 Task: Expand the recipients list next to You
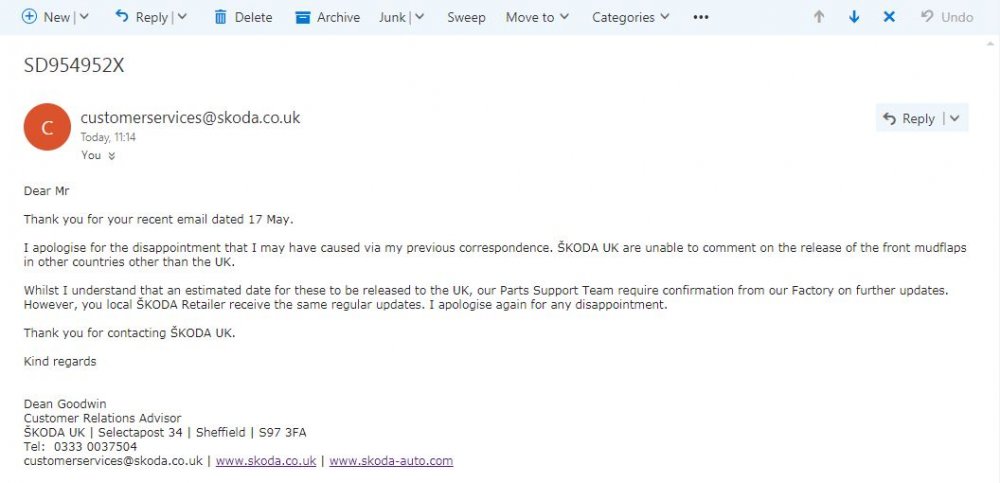(x=112, y=156)
